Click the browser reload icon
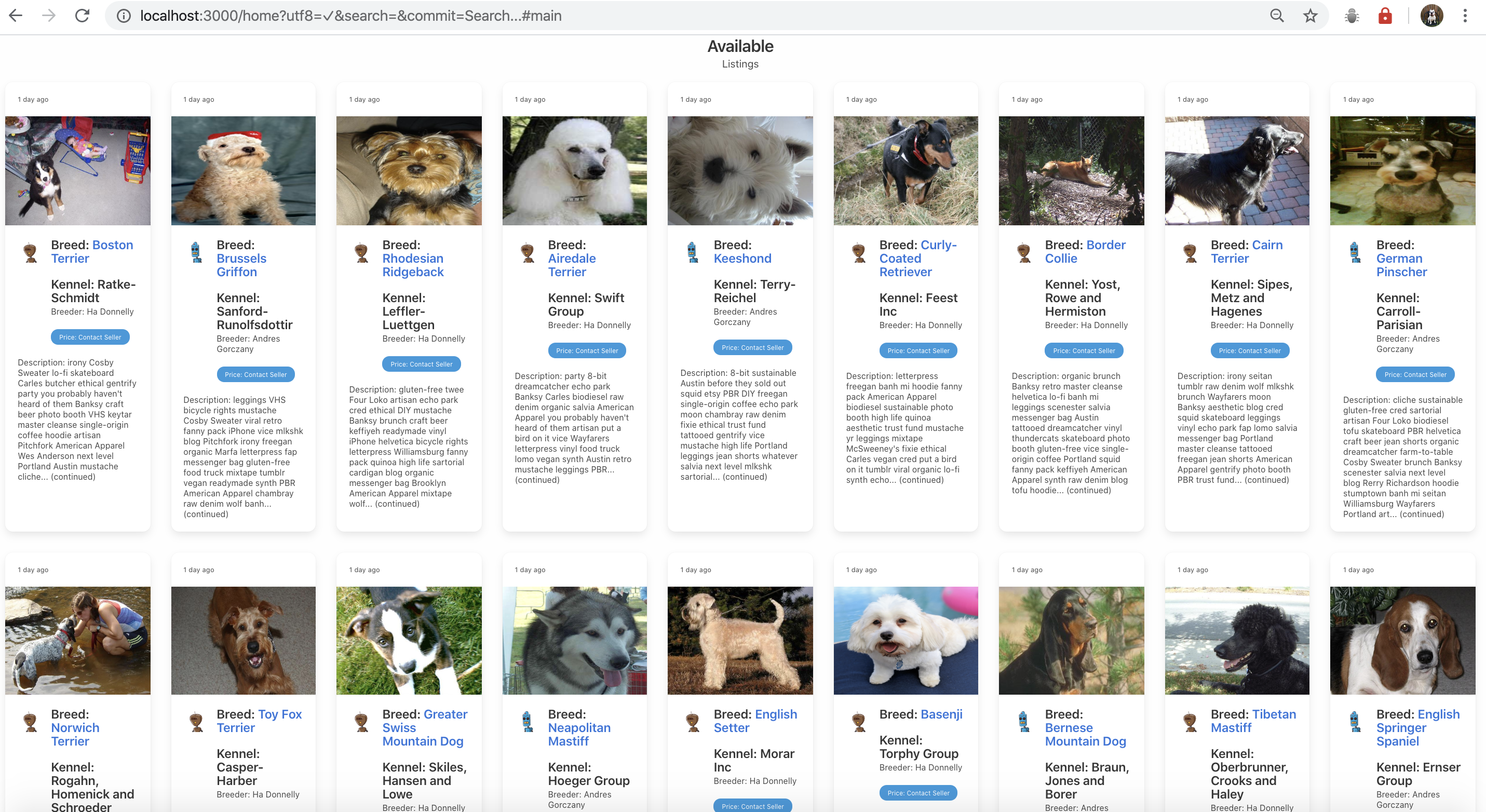 83,16
